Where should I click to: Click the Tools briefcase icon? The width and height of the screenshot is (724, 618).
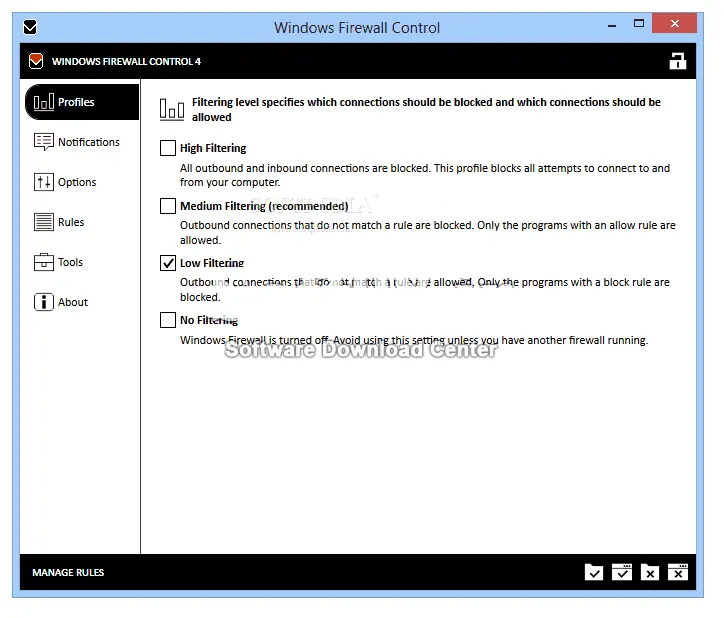tap(43, 262)
